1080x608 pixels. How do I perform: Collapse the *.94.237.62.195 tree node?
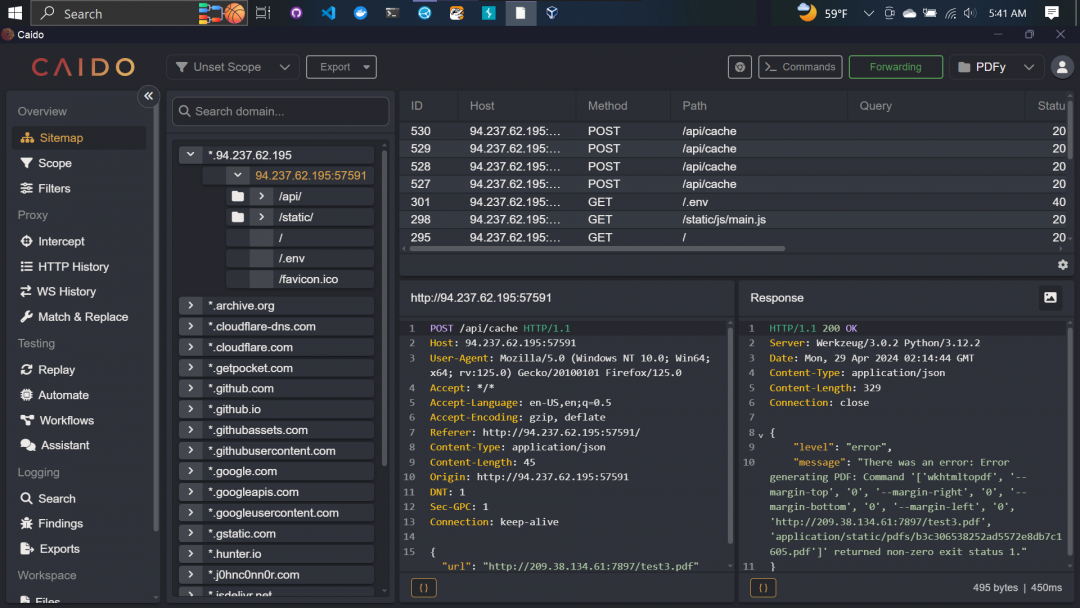[191, 155]
